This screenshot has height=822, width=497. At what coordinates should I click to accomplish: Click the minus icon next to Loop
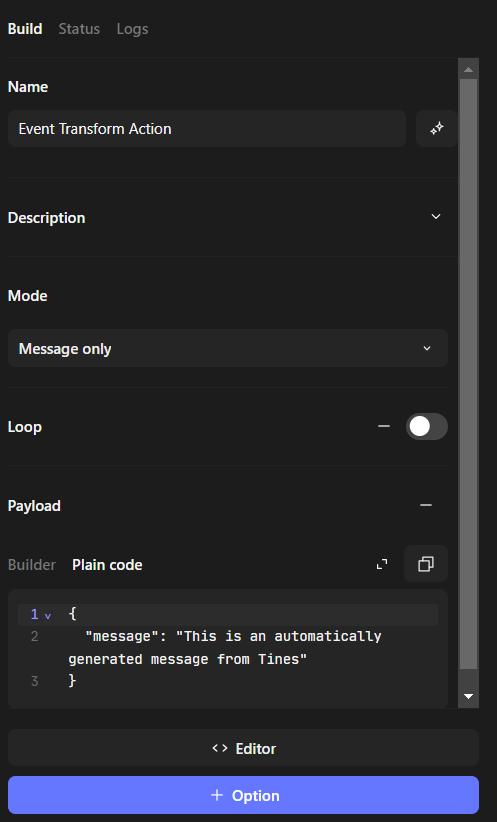point(384,426)
